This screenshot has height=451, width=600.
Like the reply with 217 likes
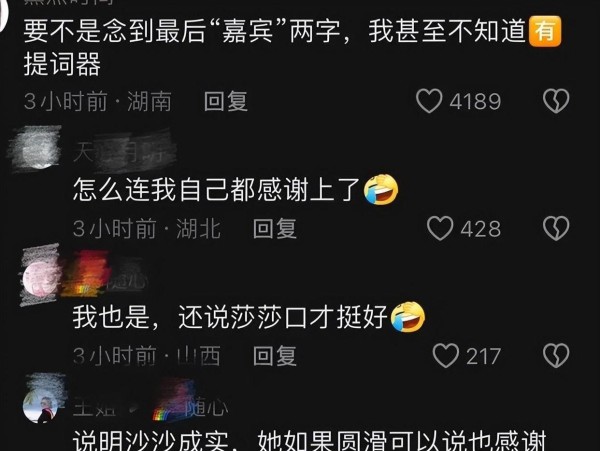pos(445,356)
